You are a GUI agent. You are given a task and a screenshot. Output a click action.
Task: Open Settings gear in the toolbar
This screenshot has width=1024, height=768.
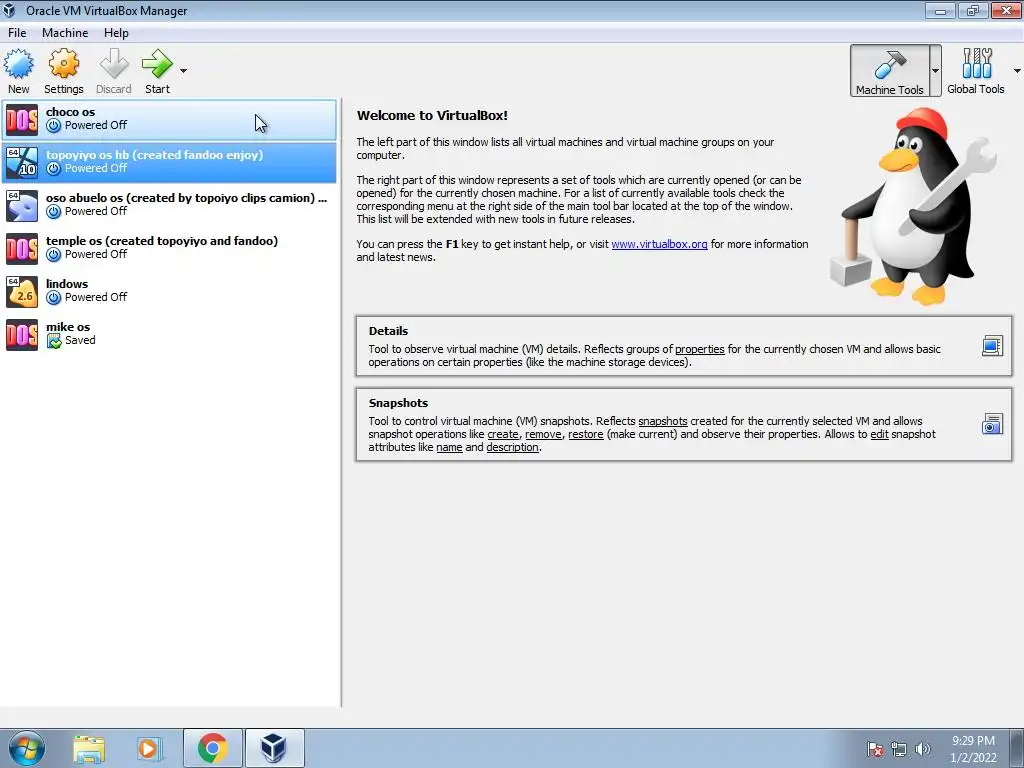[x=63, y=64]
